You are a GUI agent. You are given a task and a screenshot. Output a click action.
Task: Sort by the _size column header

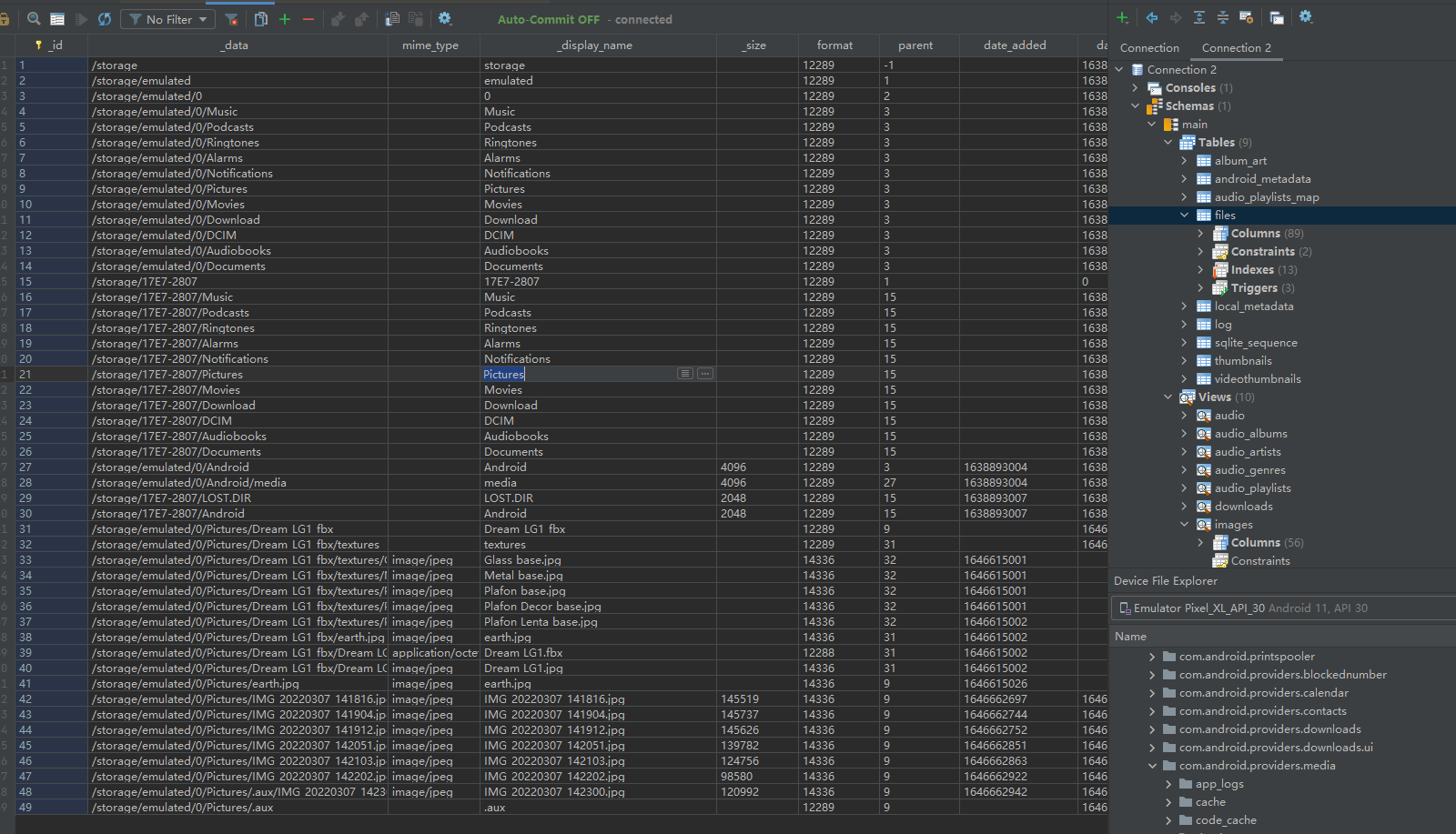click(x=755, y=45)
